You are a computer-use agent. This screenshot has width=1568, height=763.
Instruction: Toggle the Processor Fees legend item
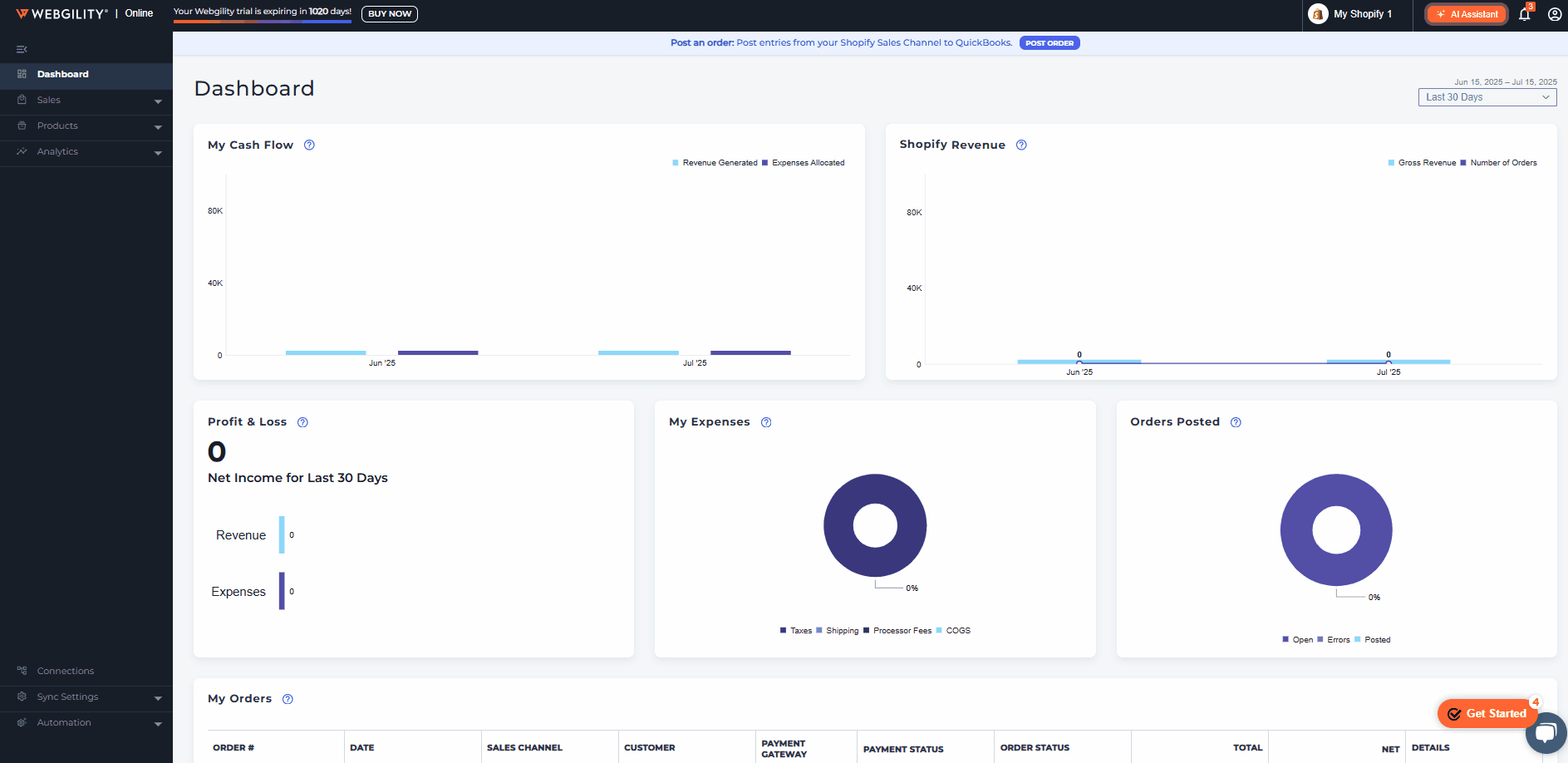tap(902, 631)
